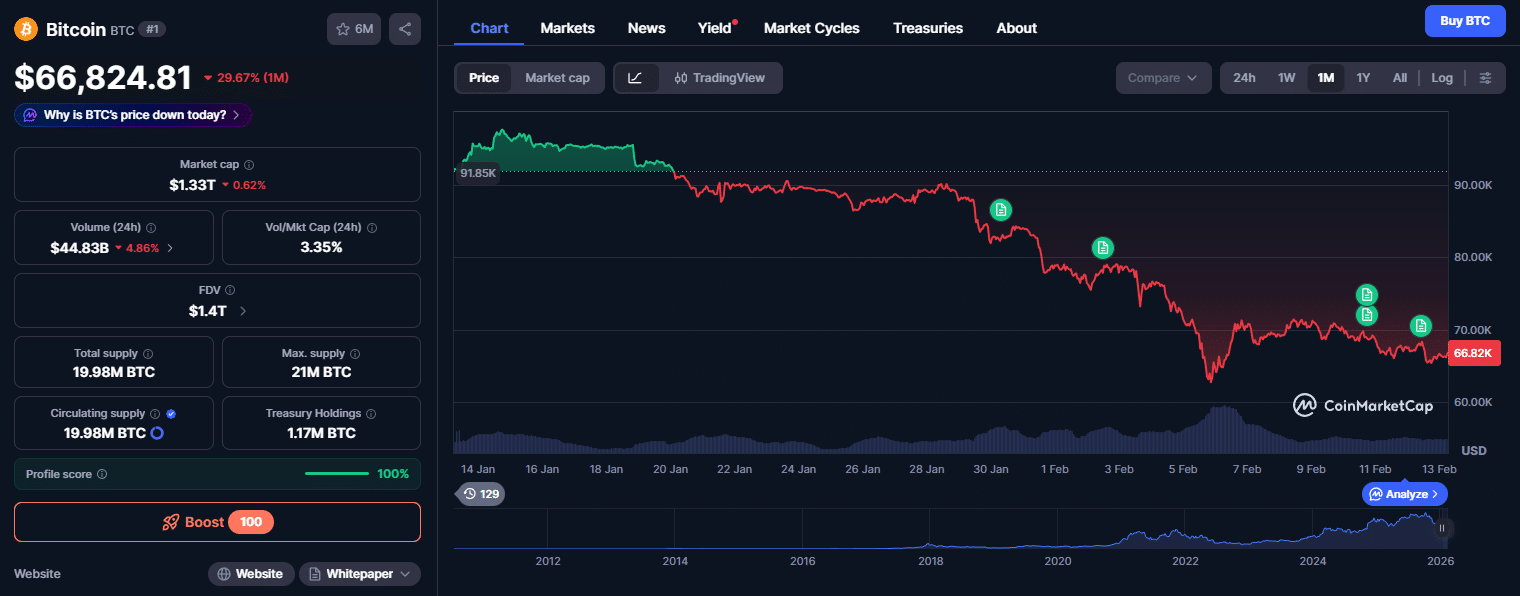This screenshot has width=1520, height=596.
Task: Open the link asking why BTC price is down
Action: 131,115
